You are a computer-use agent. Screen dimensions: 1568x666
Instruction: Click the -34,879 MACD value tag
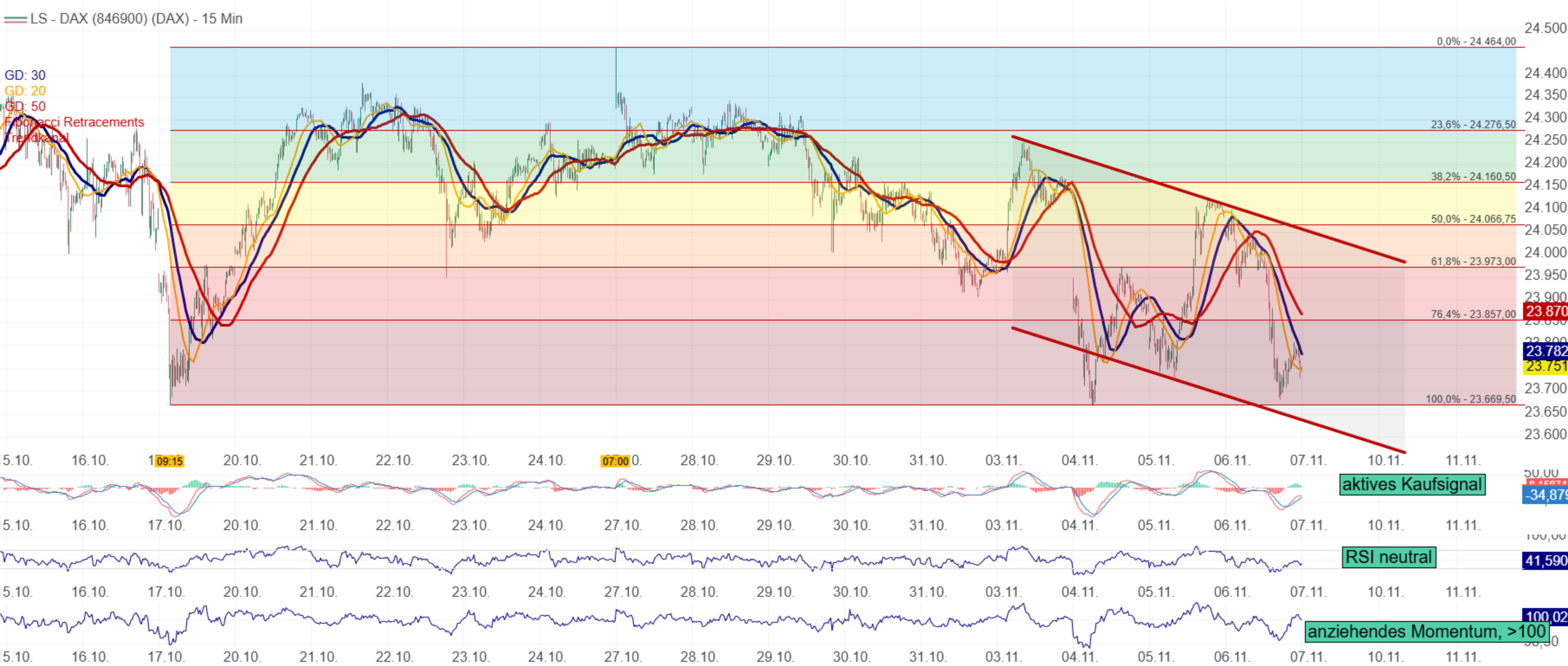pos(1545,495)
